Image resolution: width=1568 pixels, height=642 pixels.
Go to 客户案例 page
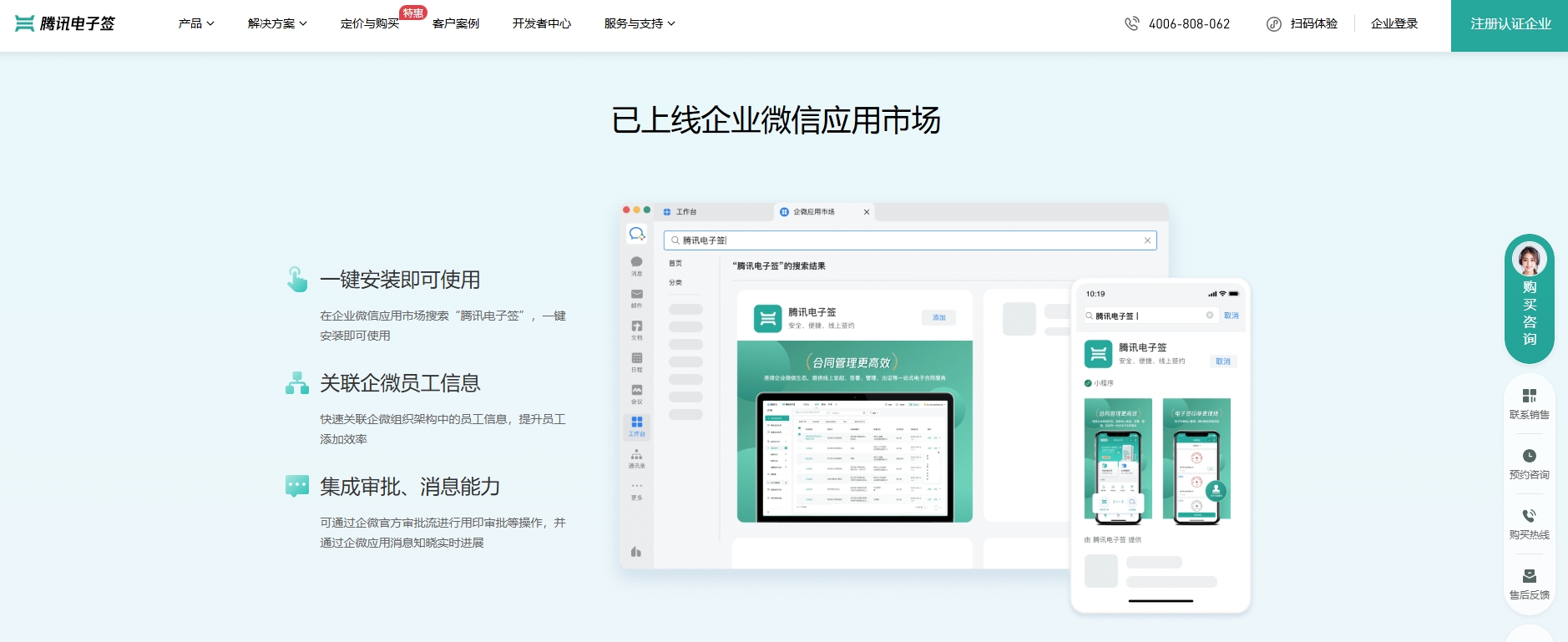pos(456,23)
